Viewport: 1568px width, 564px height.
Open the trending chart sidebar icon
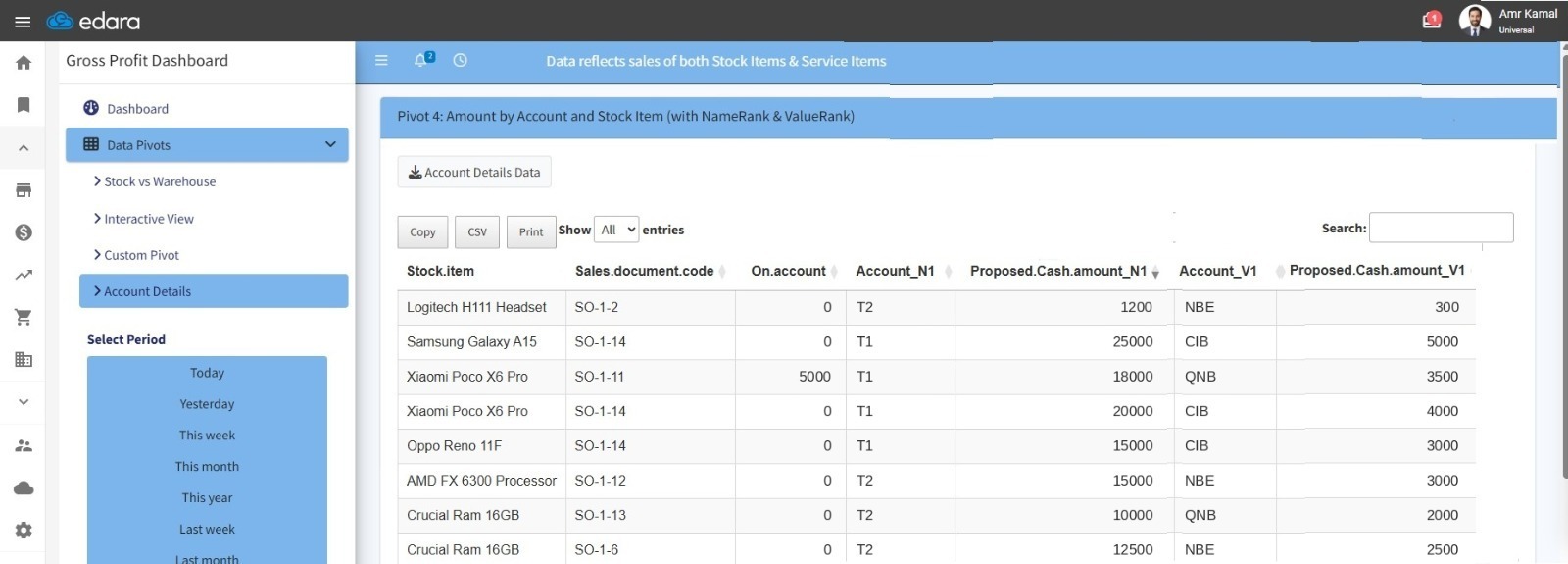click(x=24, y=275)
